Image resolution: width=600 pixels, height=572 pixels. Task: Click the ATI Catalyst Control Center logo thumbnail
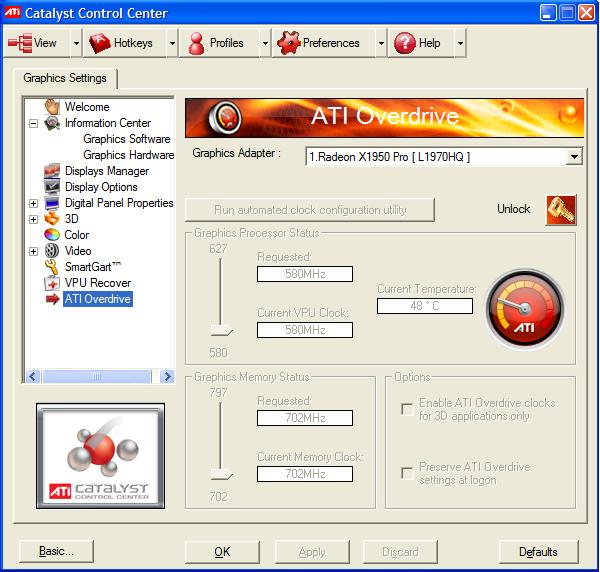[100, 456]
